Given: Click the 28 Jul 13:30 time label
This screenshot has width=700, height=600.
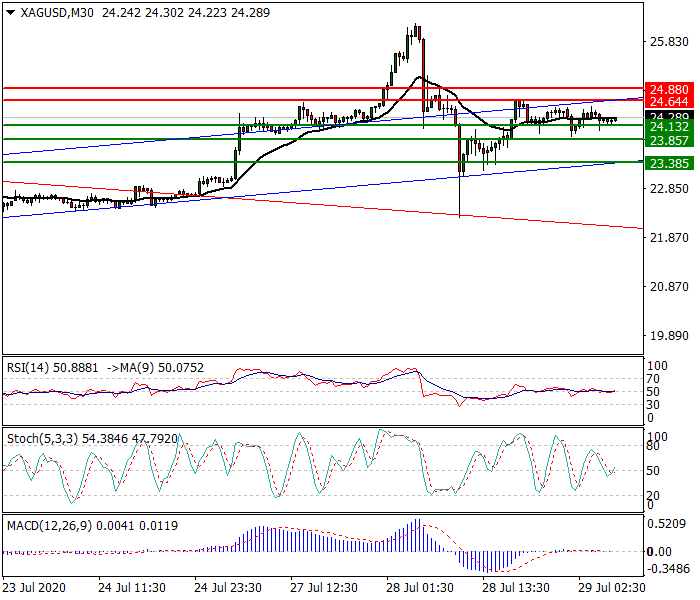Looking at the screenshot, I should pos(516,588).
